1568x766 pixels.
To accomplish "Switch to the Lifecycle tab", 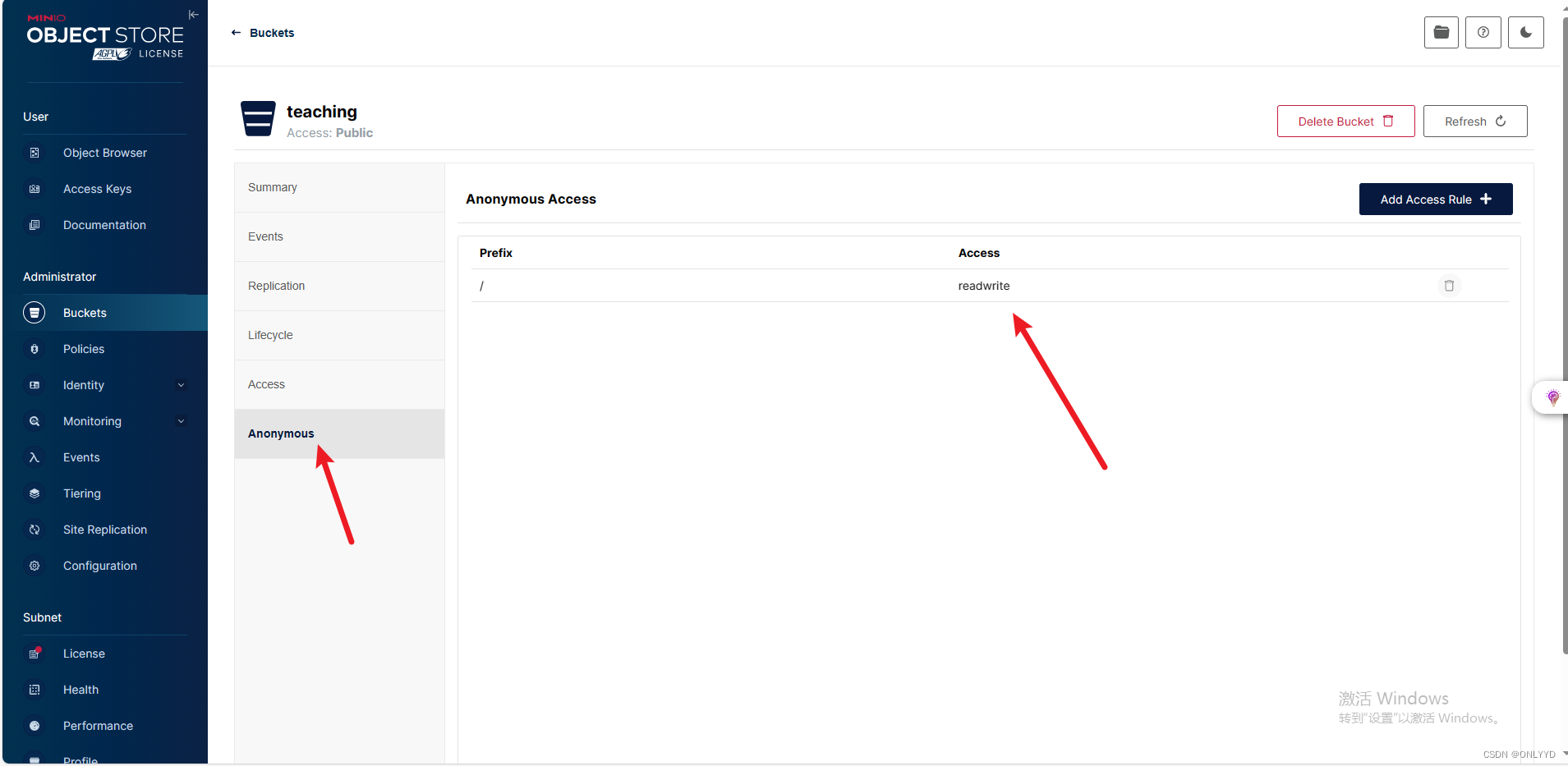I will tap(270, 335).
